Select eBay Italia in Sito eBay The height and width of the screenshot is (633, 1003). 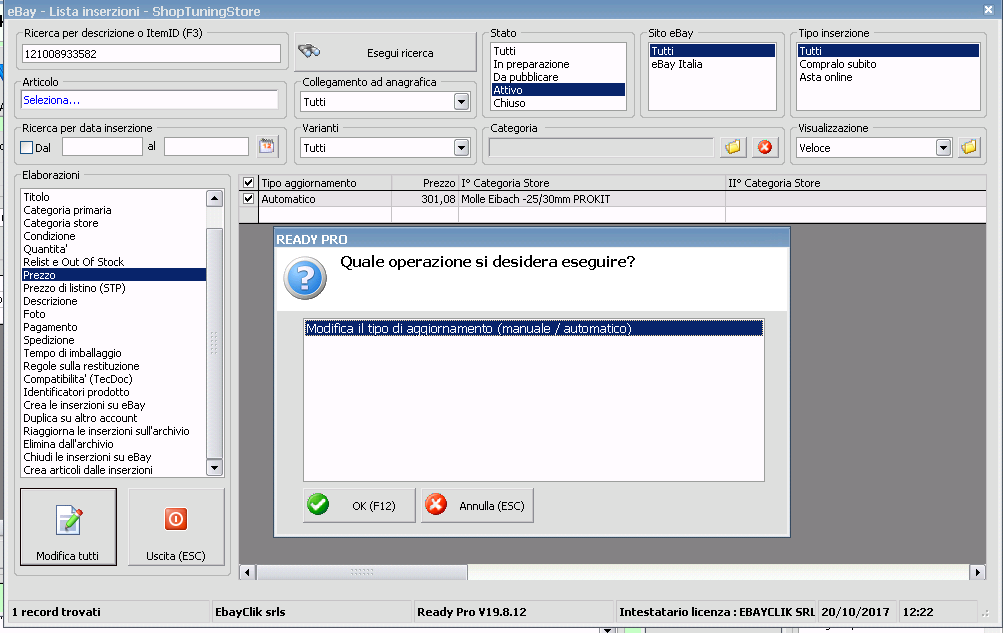[712, 64]
